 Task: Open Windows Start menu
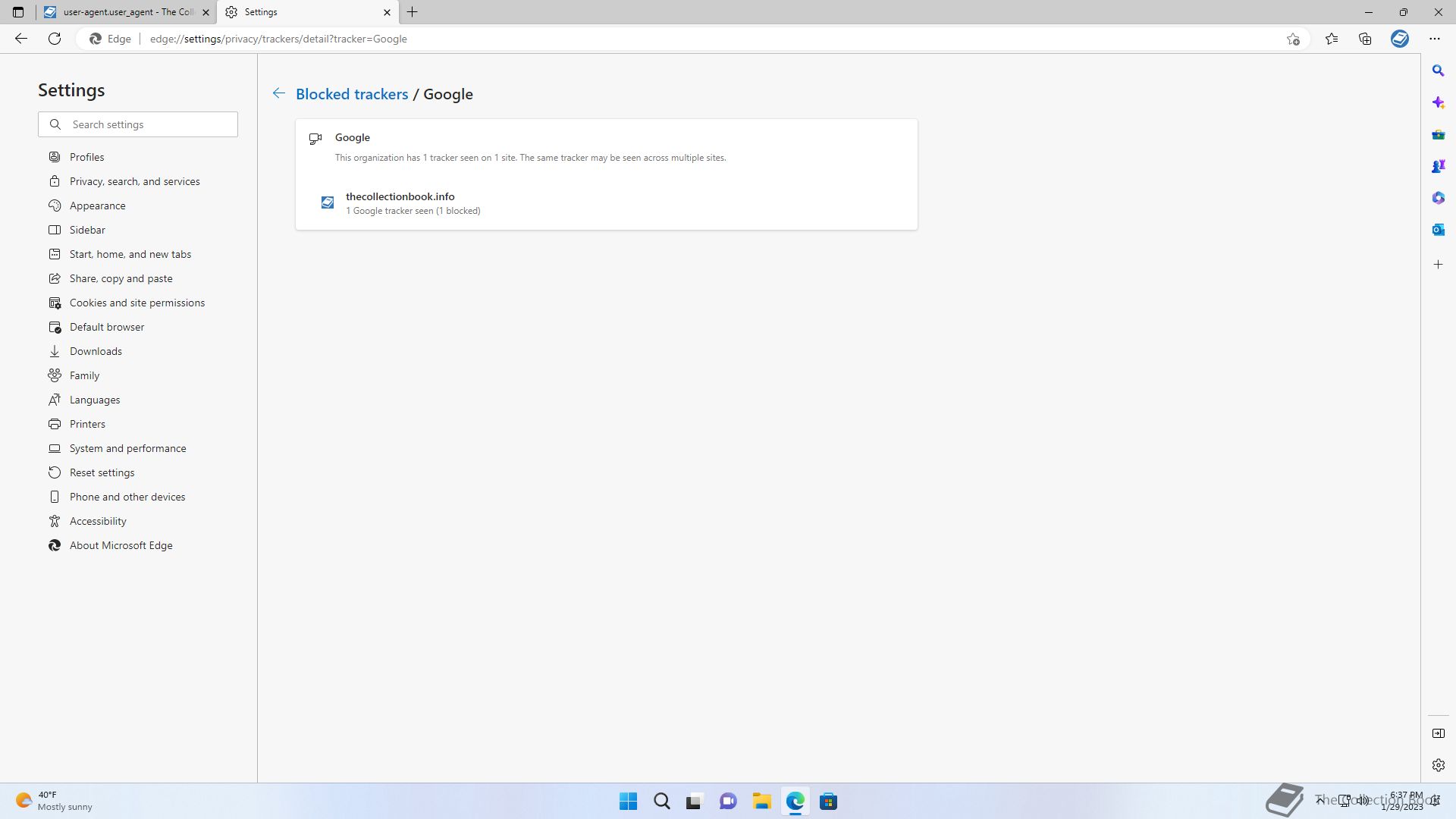click(628, 801)
